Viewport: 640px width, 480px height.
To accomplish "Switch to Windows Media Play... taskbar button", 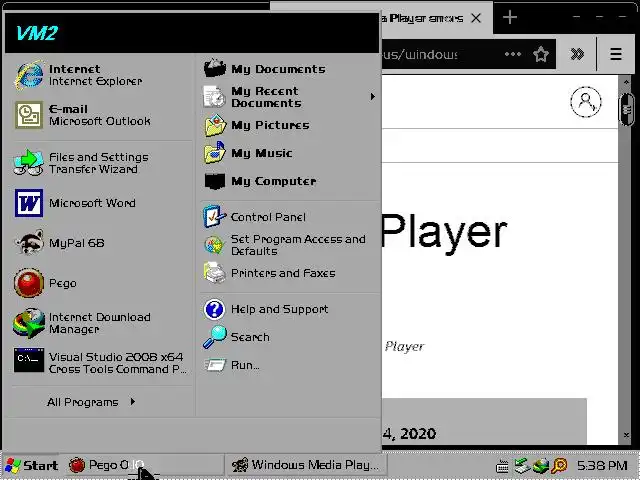I will (305, 465).
